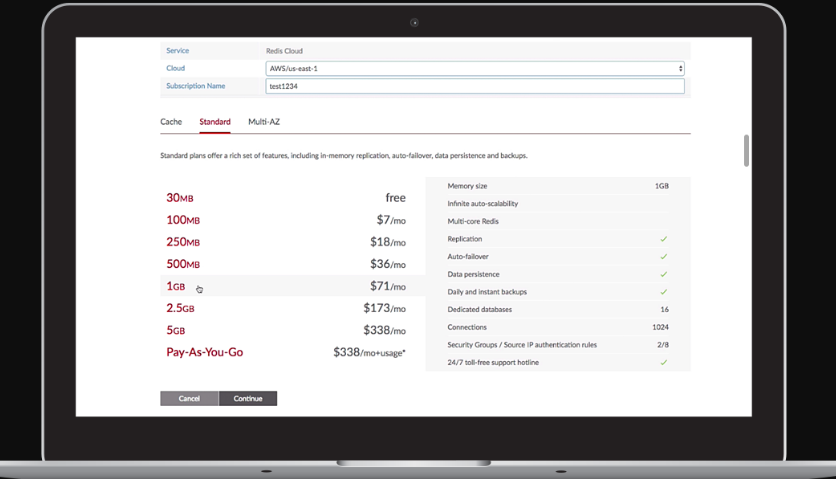Click the $18/mo price
The height and width of the screenshot is (479, 836).
click(388, 242)
